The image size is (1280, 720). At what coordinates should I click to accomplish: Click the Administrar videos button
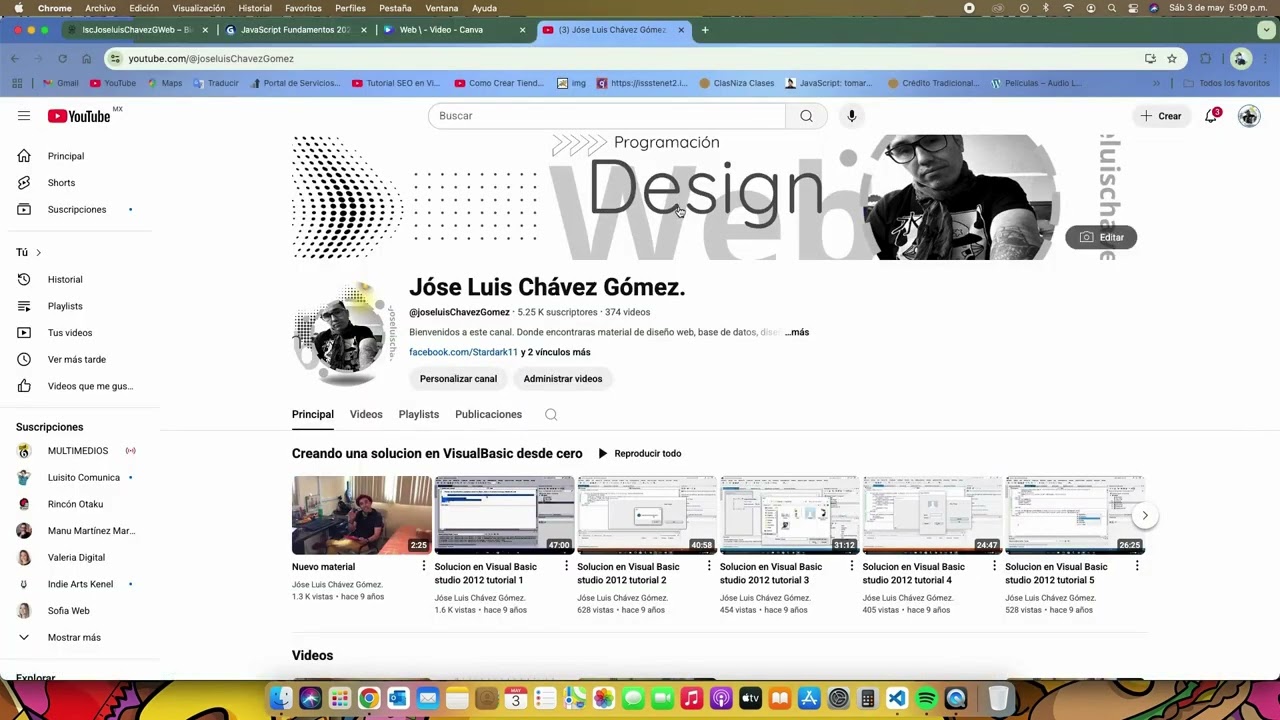[563, 379]
